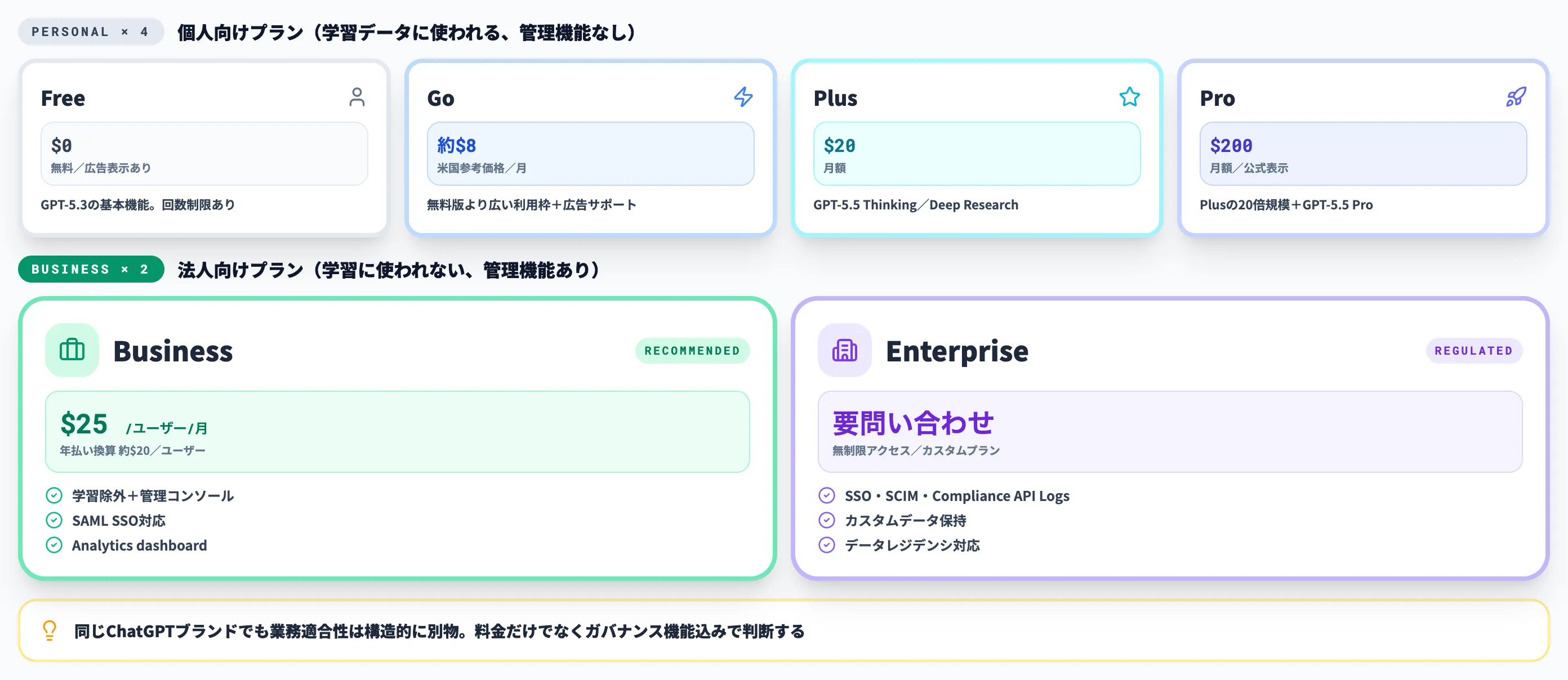This screenshot has width=1568, height=680.
Task: Click the check icon next to Analytics dashboard
Action: point(54,545)
